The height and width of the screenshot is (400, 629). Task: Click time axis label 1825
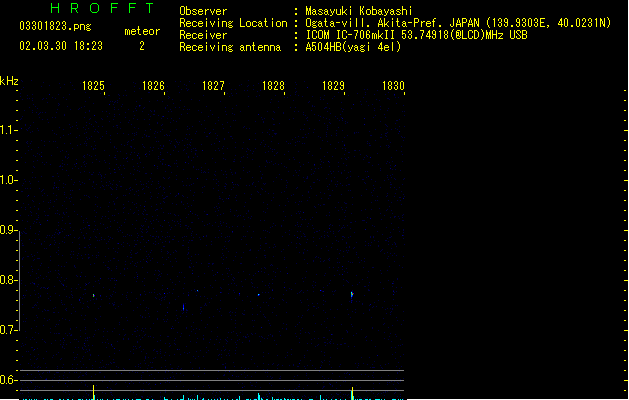93,86
